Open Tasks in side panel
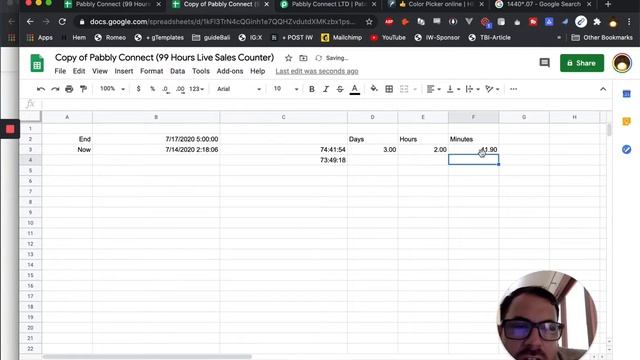The image size is (640, 360). pos(627,149)
